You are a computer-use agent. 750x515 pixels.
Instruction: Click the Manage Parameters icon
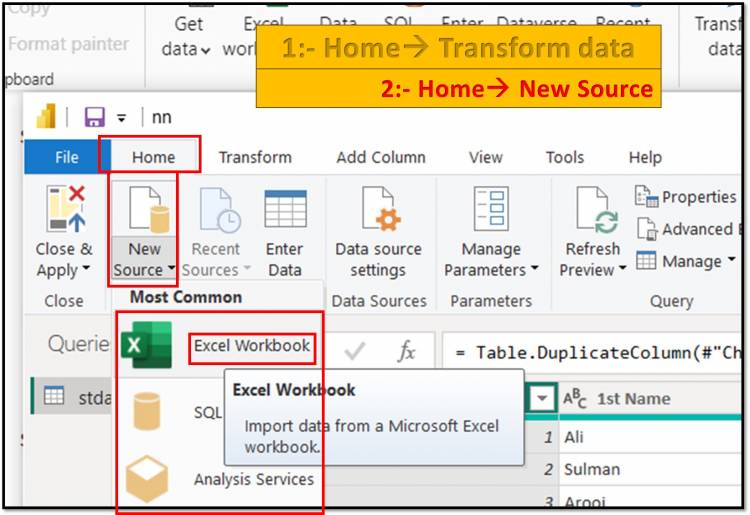coord(491,208)
